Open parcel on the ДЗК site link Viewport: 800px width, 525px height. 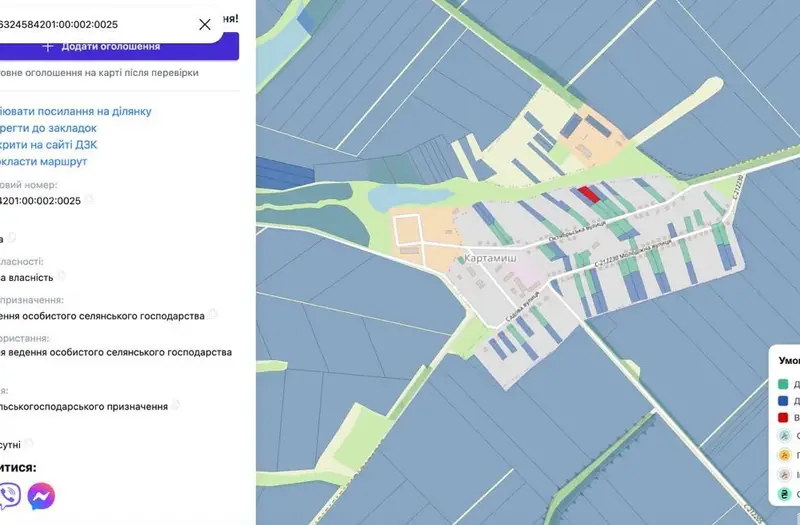click(48, 145)
